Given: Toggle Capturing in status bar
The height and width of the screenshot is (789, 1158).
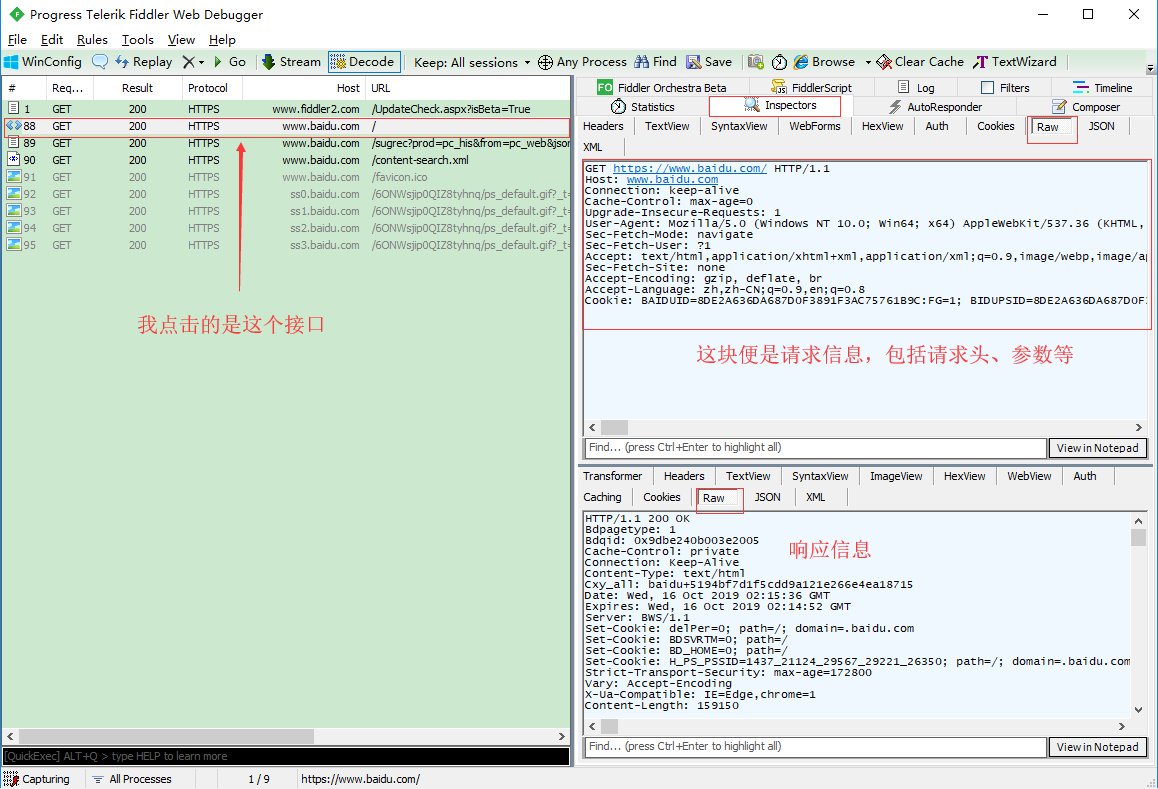Looking at the screenshot, I should (x=37, y=779).
